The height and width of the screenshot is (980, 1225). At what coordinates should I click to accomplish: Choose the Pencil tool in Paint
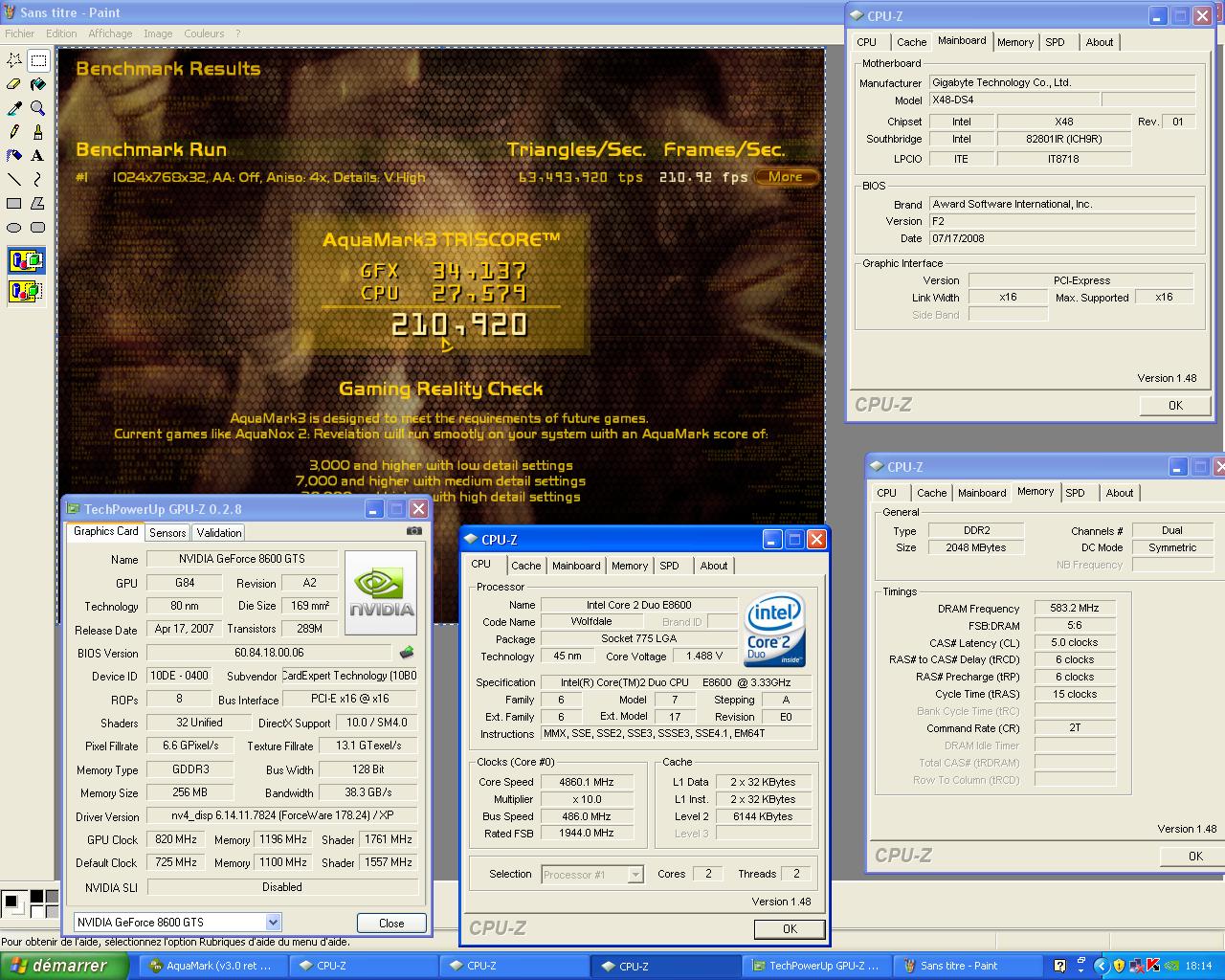(14, 132)
